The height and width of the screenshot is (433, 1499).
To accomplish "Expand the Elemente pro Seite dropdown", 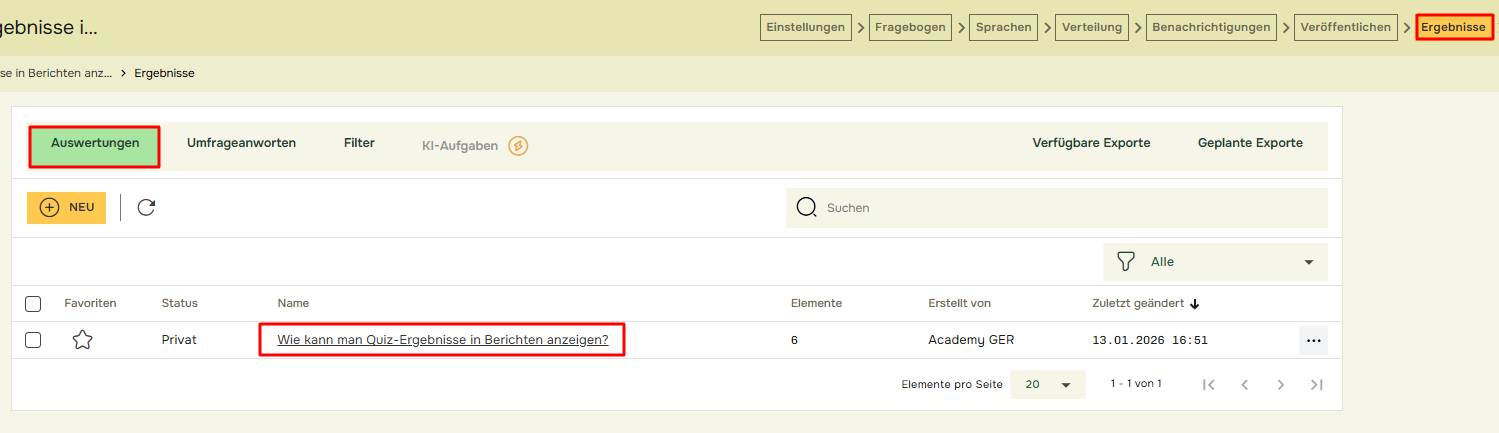I will tap(1047, 385).
